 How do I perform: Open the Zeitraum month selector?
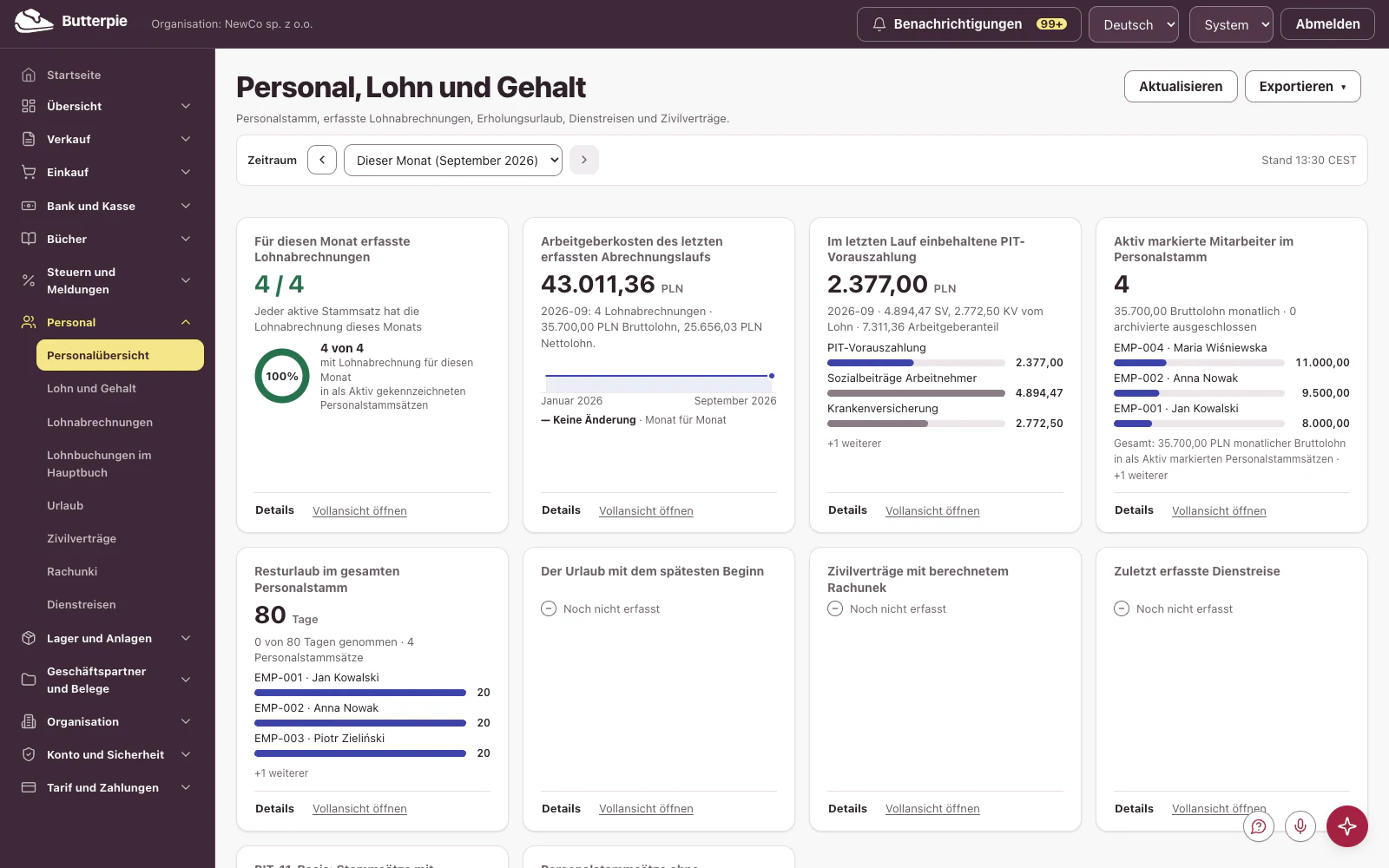tap(453, 160)
